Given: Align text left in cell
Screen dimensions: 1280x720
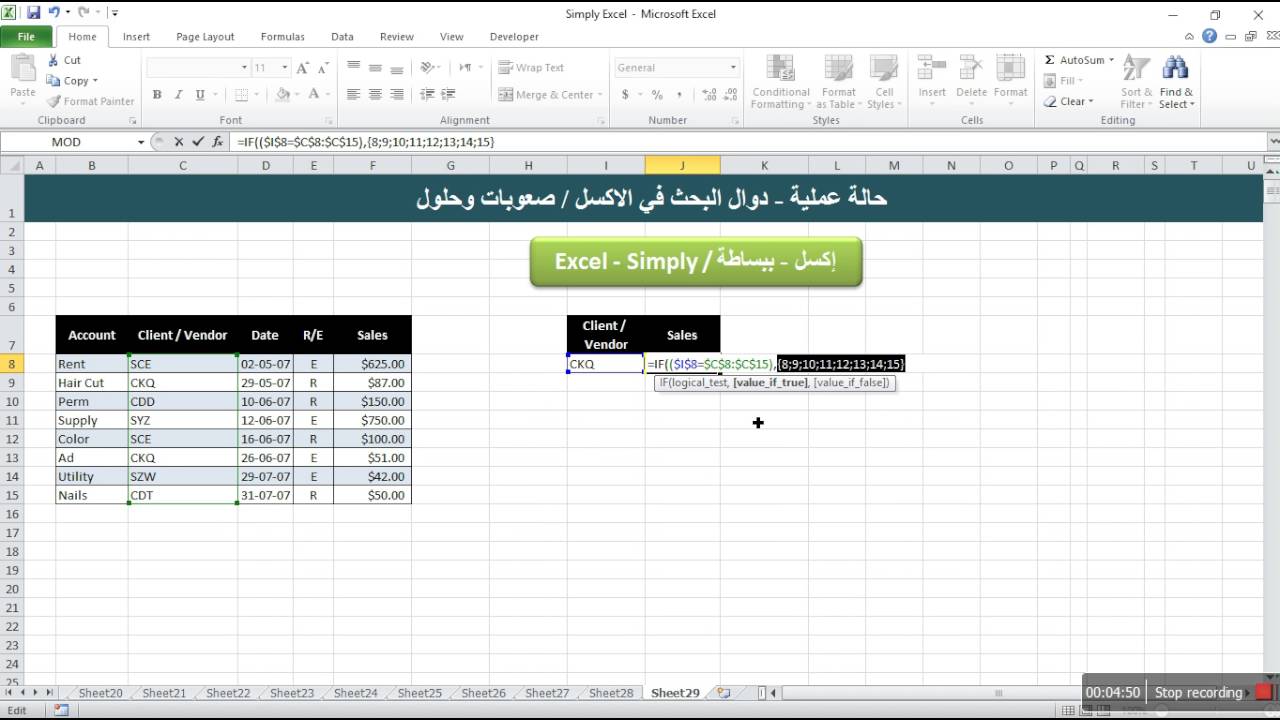Looking at the screenshot, I should (353, 95).
